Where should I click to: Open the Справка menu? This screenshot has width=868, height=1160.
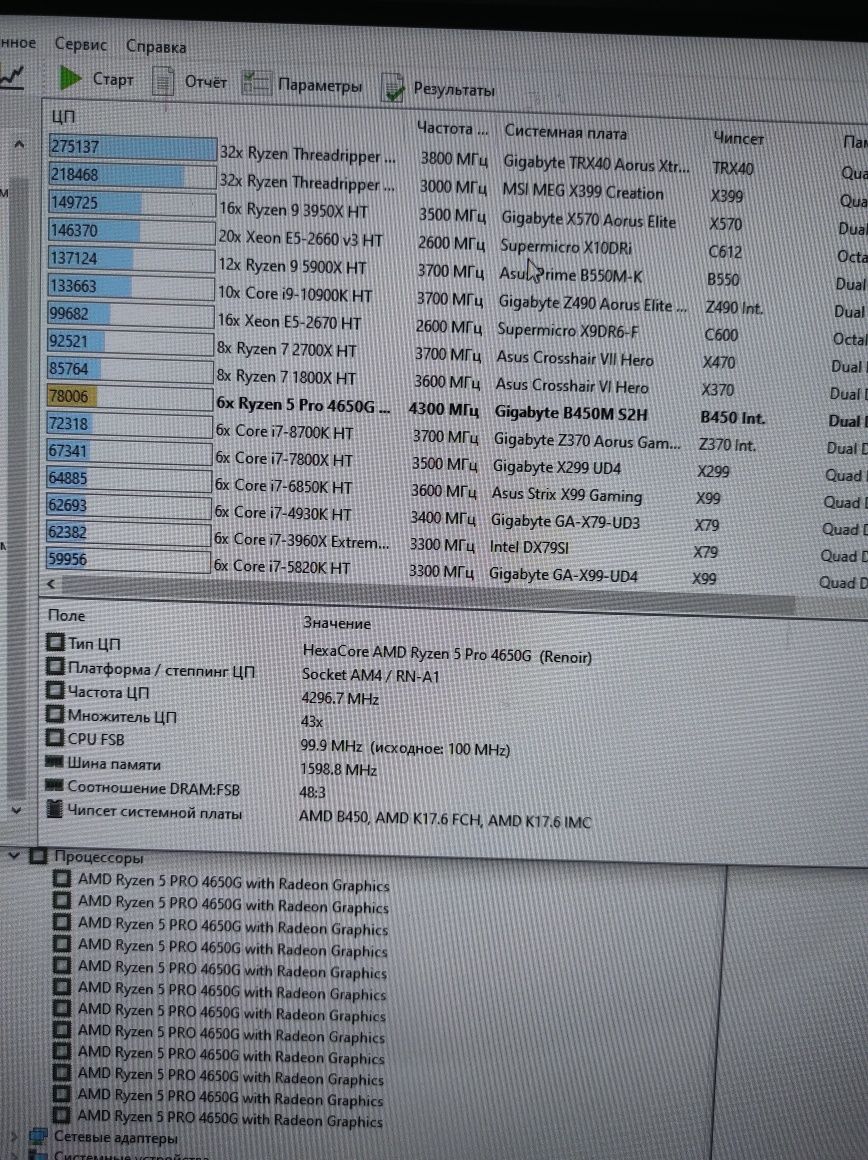(x=156, y=47)
